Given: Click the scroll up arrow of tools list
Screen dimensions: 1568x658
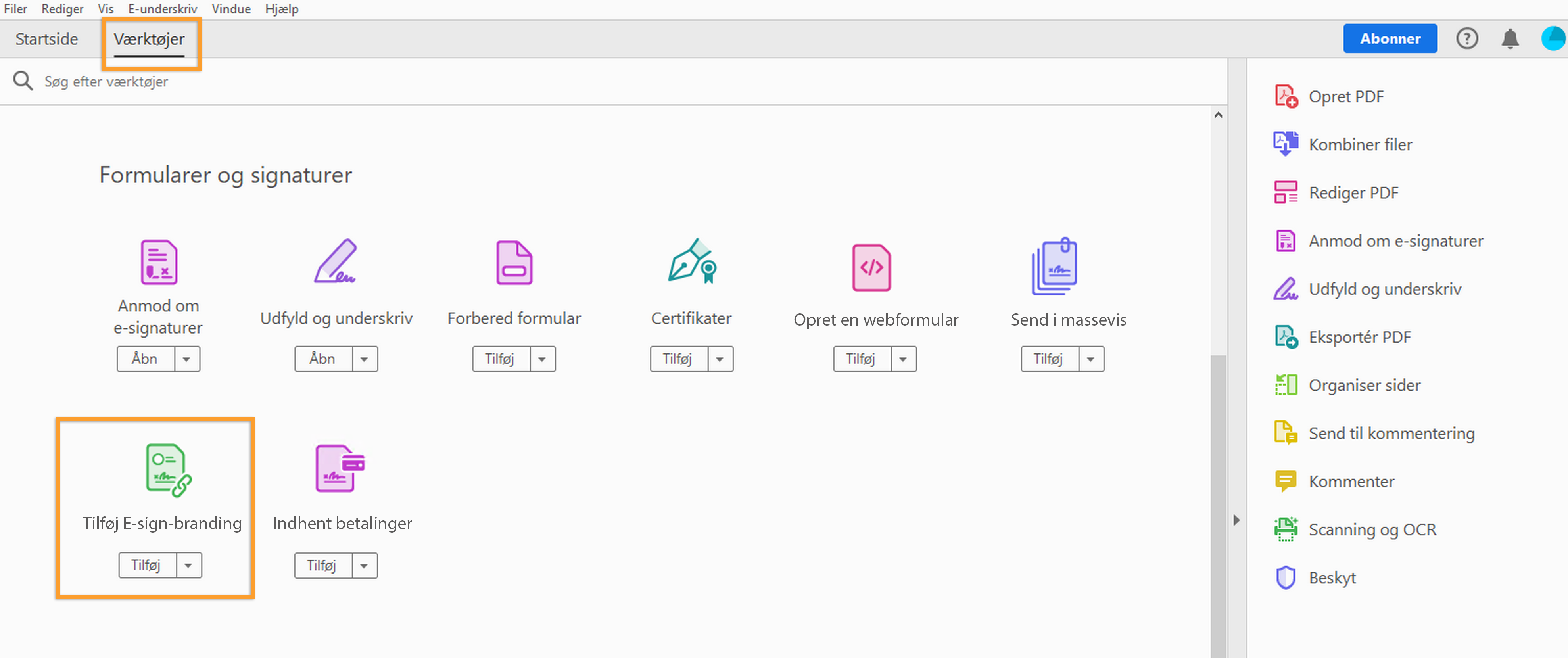Looking at the screenshot, I should click(1218, 115).
